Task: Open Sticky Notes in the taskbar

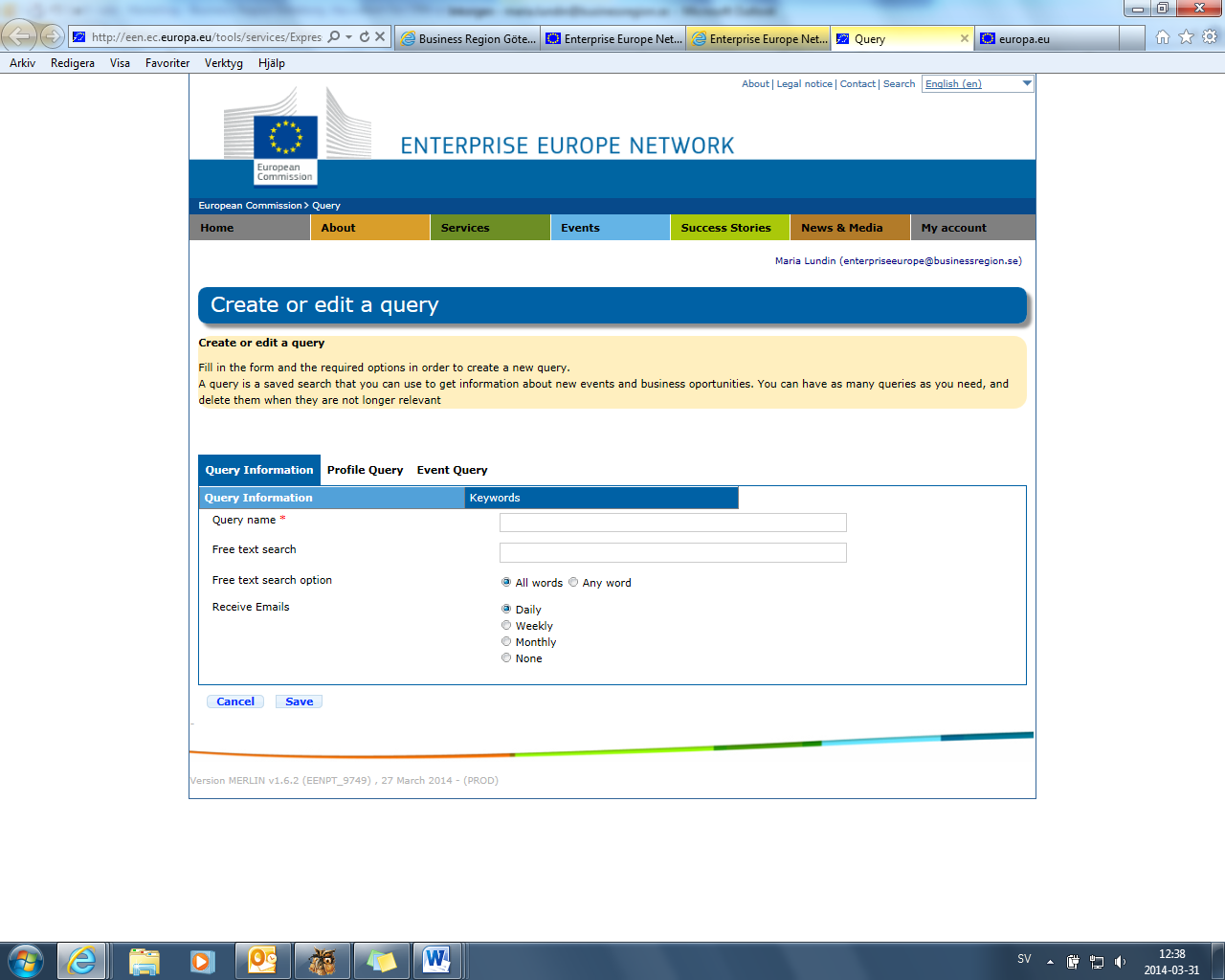Action: (x=381, y=961)
